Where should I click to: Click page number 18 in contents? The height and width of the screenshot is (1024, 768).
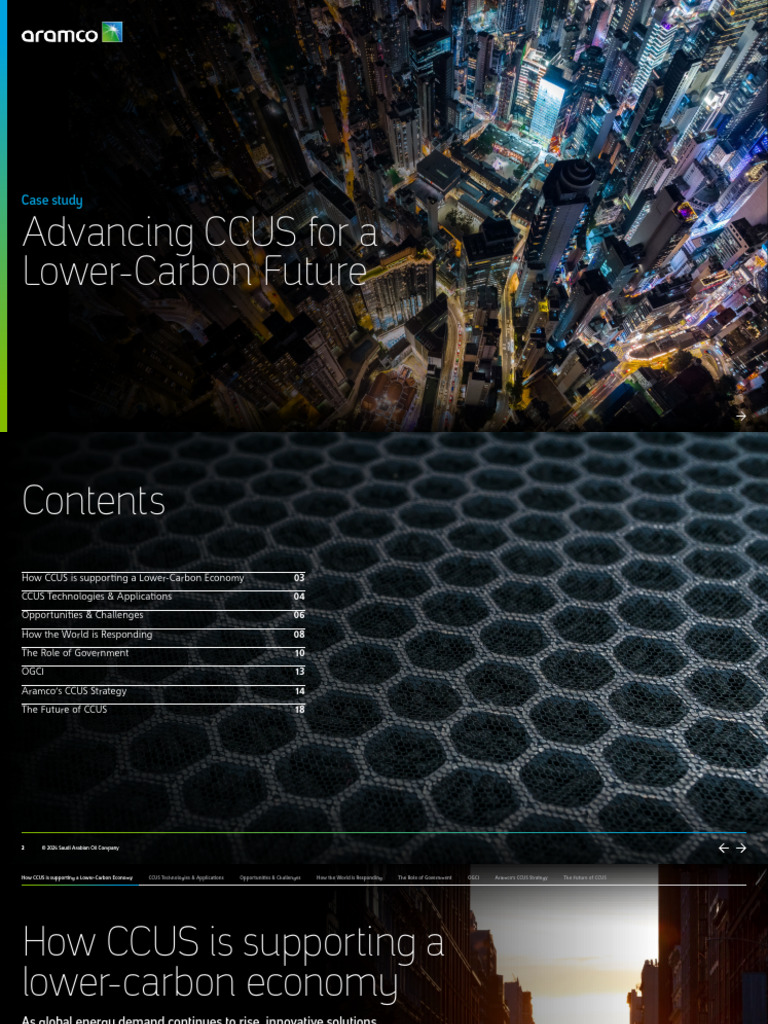click(x=299, y=709)
